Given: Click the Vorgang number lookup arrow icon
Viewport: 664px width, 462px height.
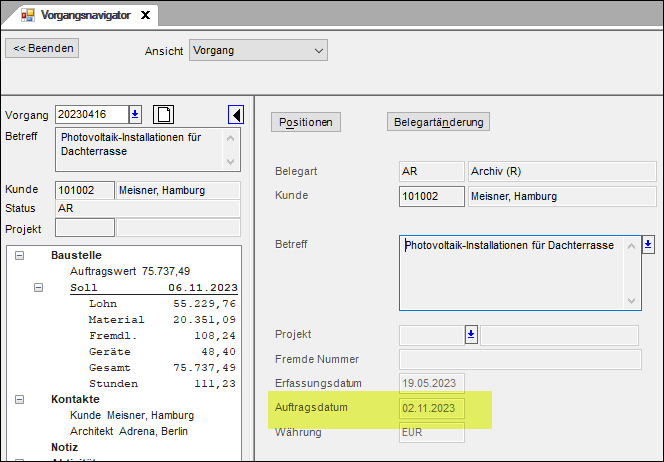Looking at the screenshot, I should click(136, 114).
